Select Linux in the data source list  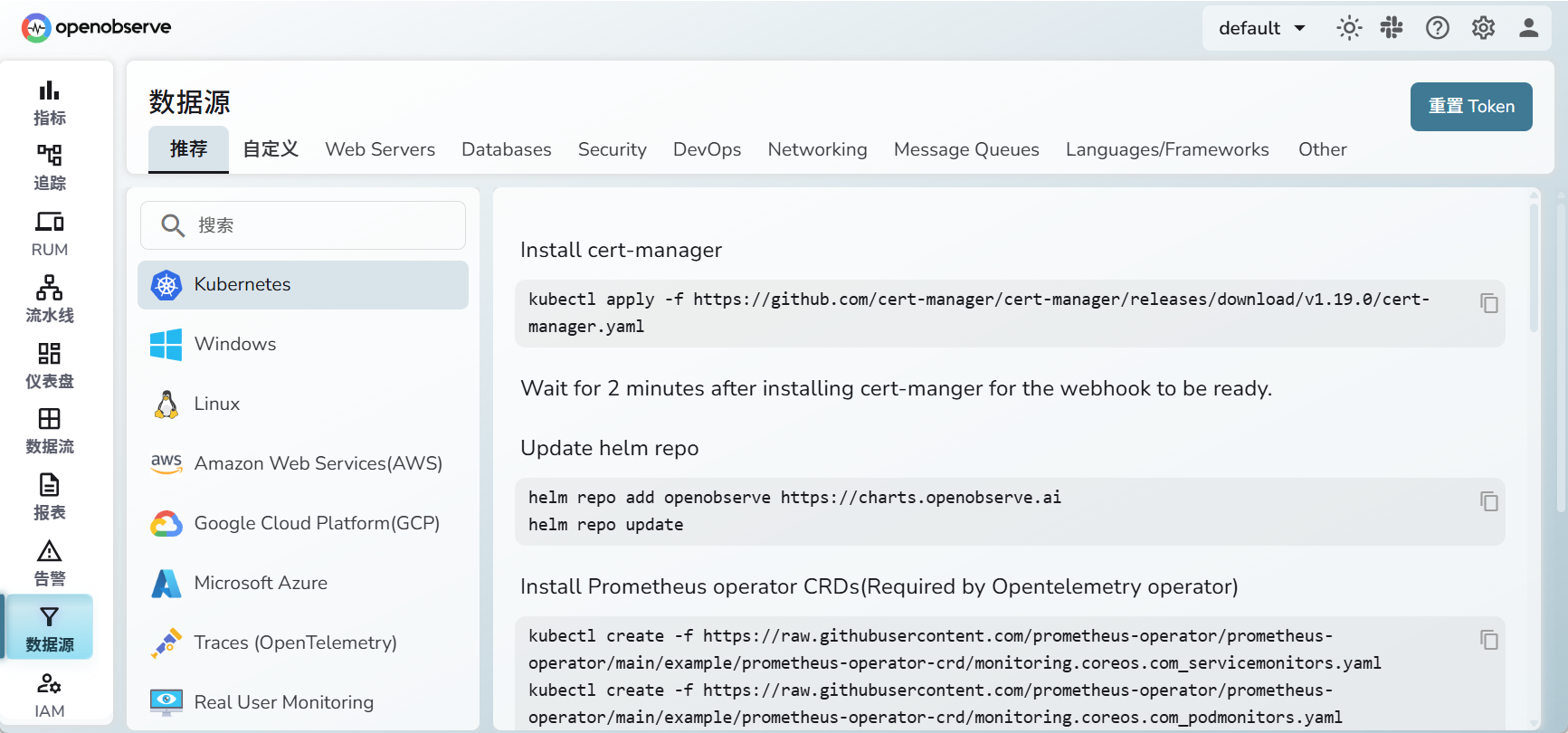(217, 404)
